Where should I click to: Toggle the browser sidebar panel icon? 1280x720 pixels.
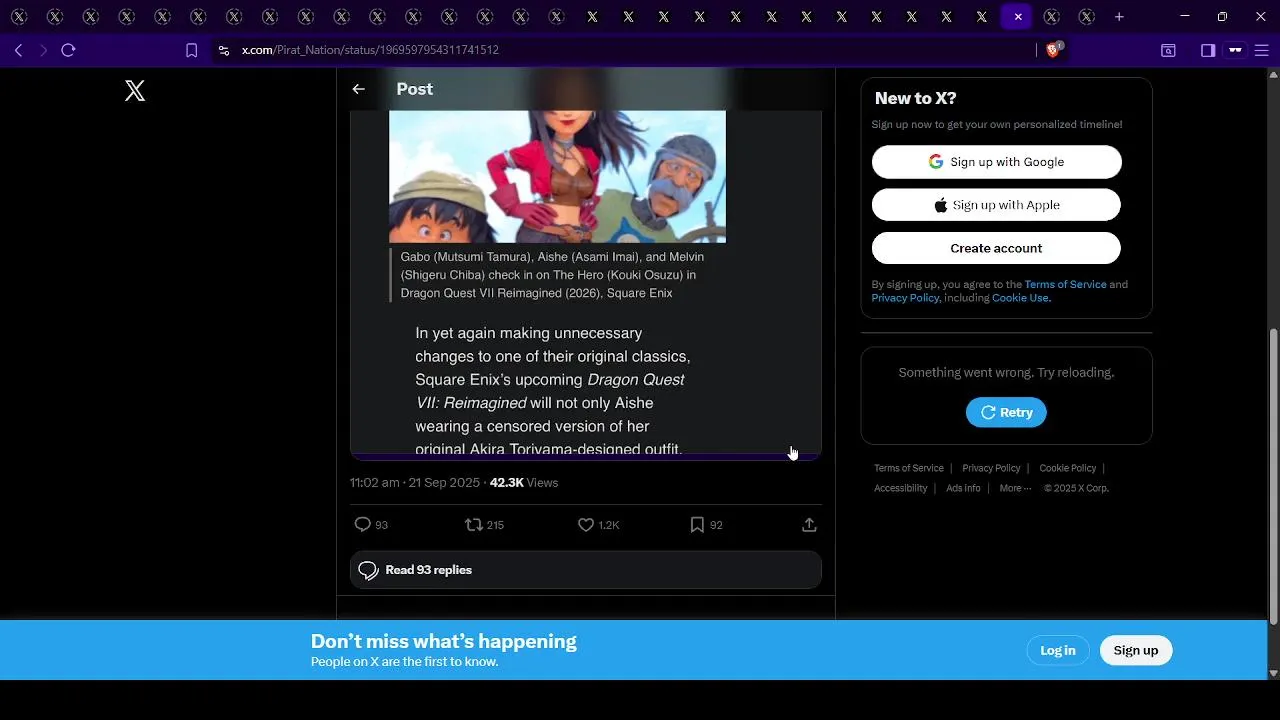[1208, 50]
